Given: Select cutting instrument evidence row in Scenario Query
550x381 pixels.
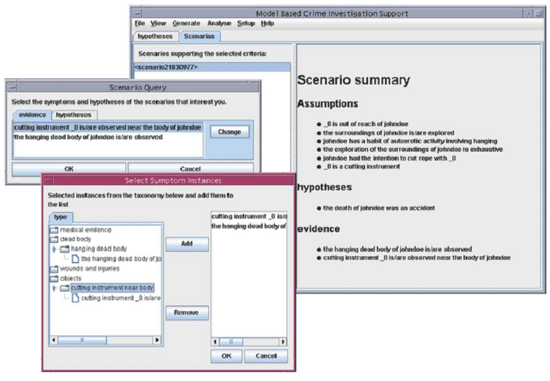Looking at the screenshot, I should [x=108, y=127].
